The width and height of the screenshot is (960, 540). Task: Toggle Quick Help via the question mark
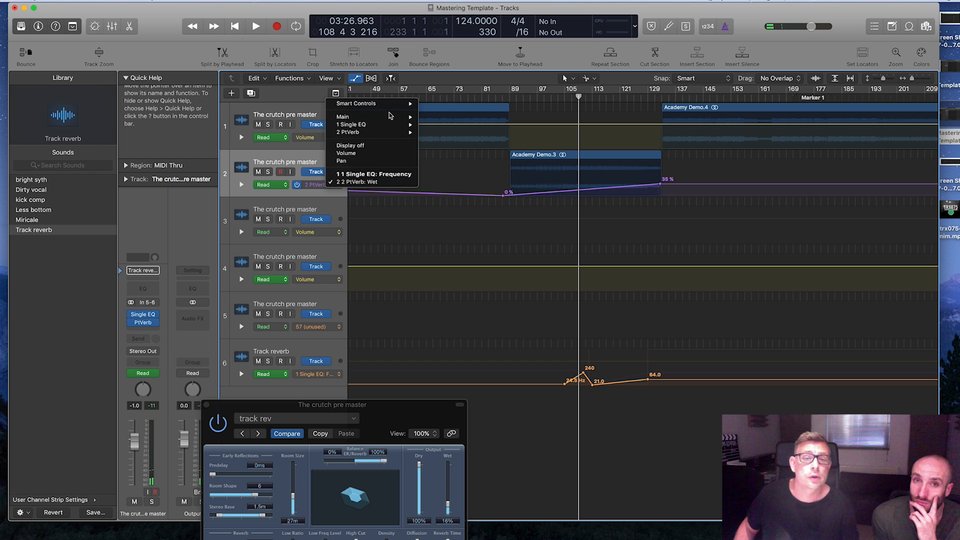click(x=55, y=26)
